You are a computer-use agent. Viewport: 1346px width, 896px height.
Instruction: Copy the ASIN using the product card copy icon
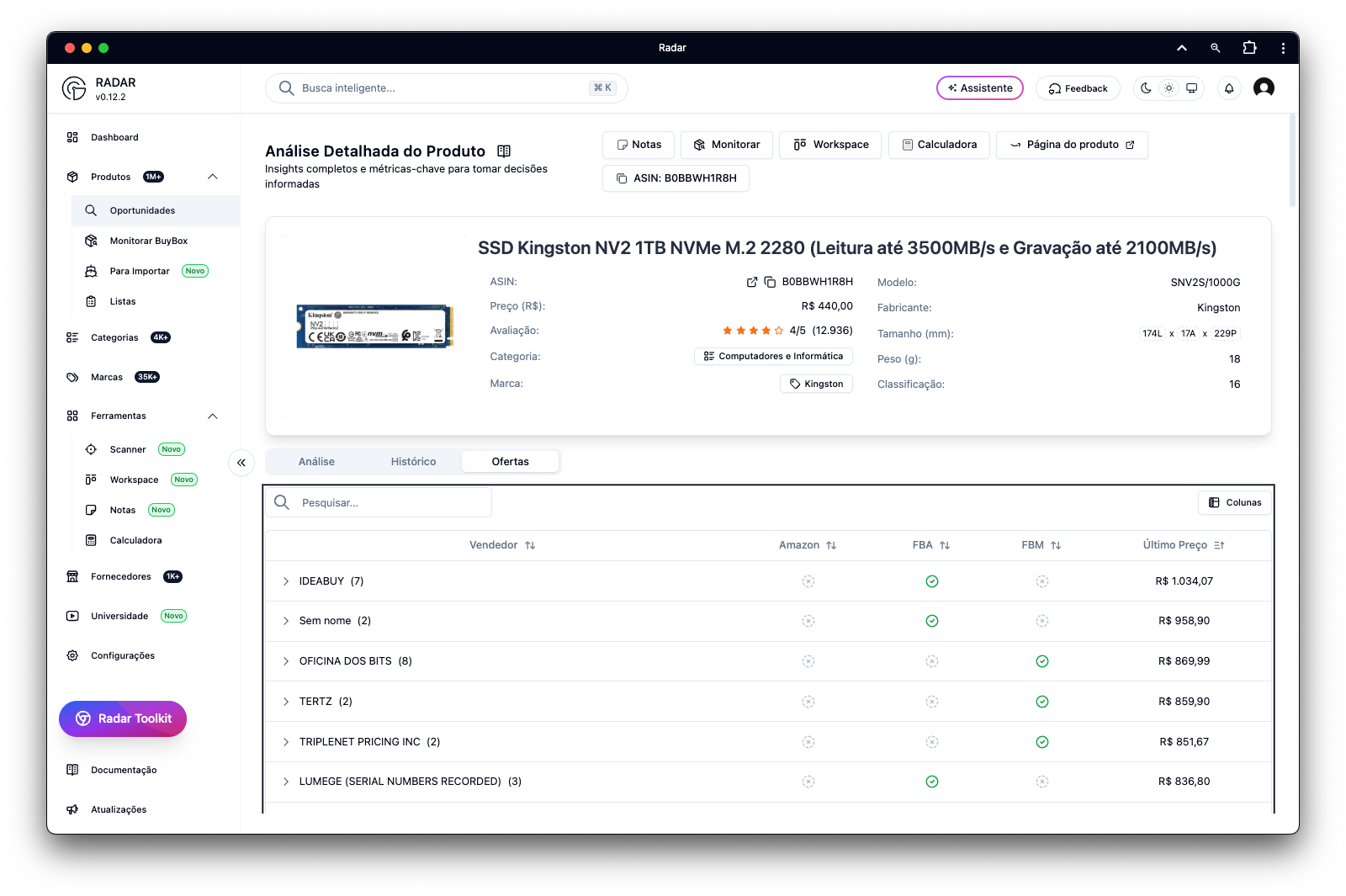tap(770, 282)
